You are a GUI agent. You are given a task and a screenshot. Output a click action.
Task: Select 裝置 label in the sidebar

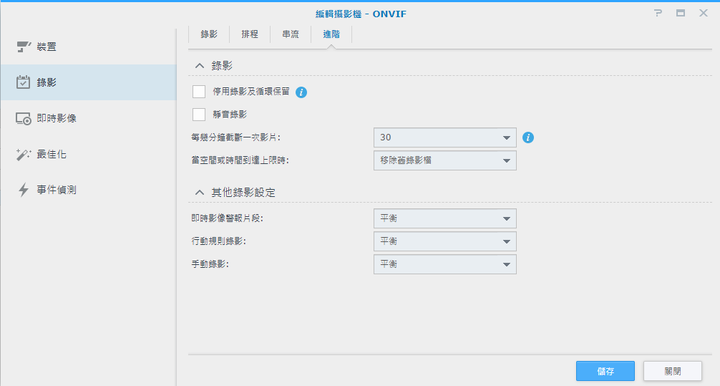point(46,47)
